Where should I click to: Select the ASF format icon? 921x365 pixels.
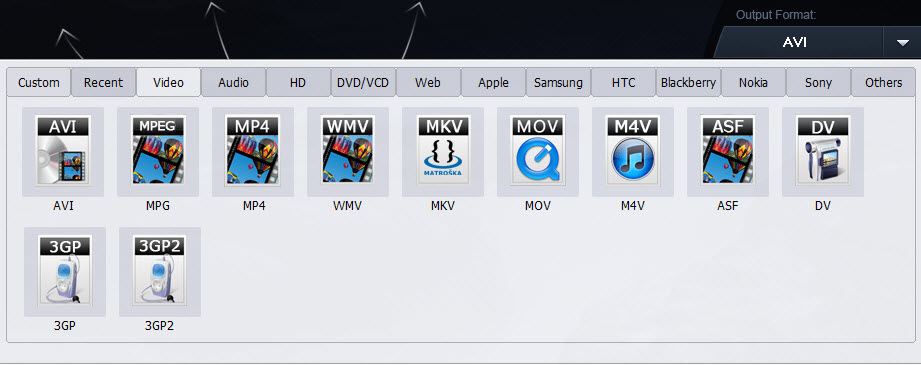click(x=728, y=152)
